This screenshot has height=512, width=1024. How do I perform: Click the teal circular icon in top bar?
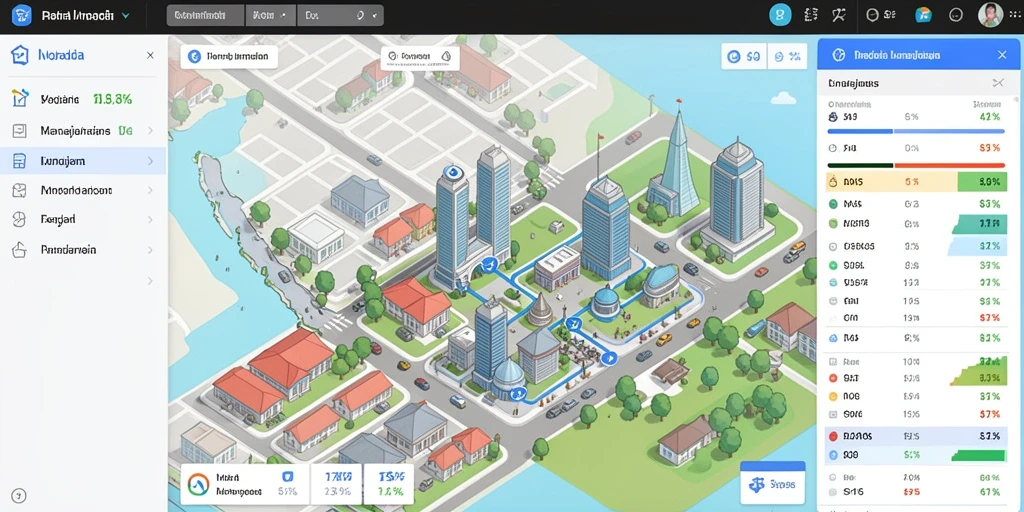780,14
